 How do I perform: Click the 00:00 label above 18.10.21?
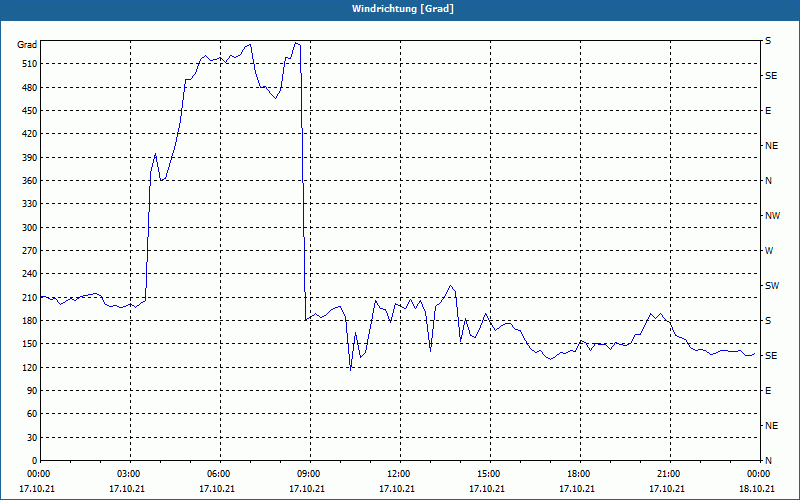[x=760, y=474]
